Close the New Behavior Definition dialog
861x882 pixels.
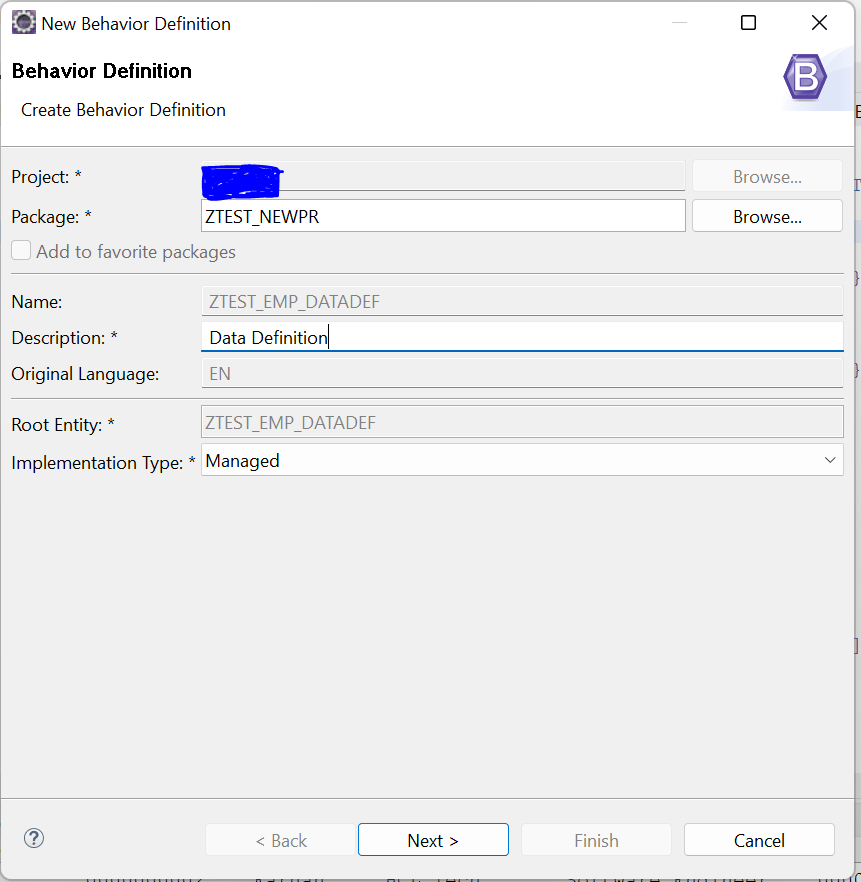pyautogui.click(x=819, y=23)
